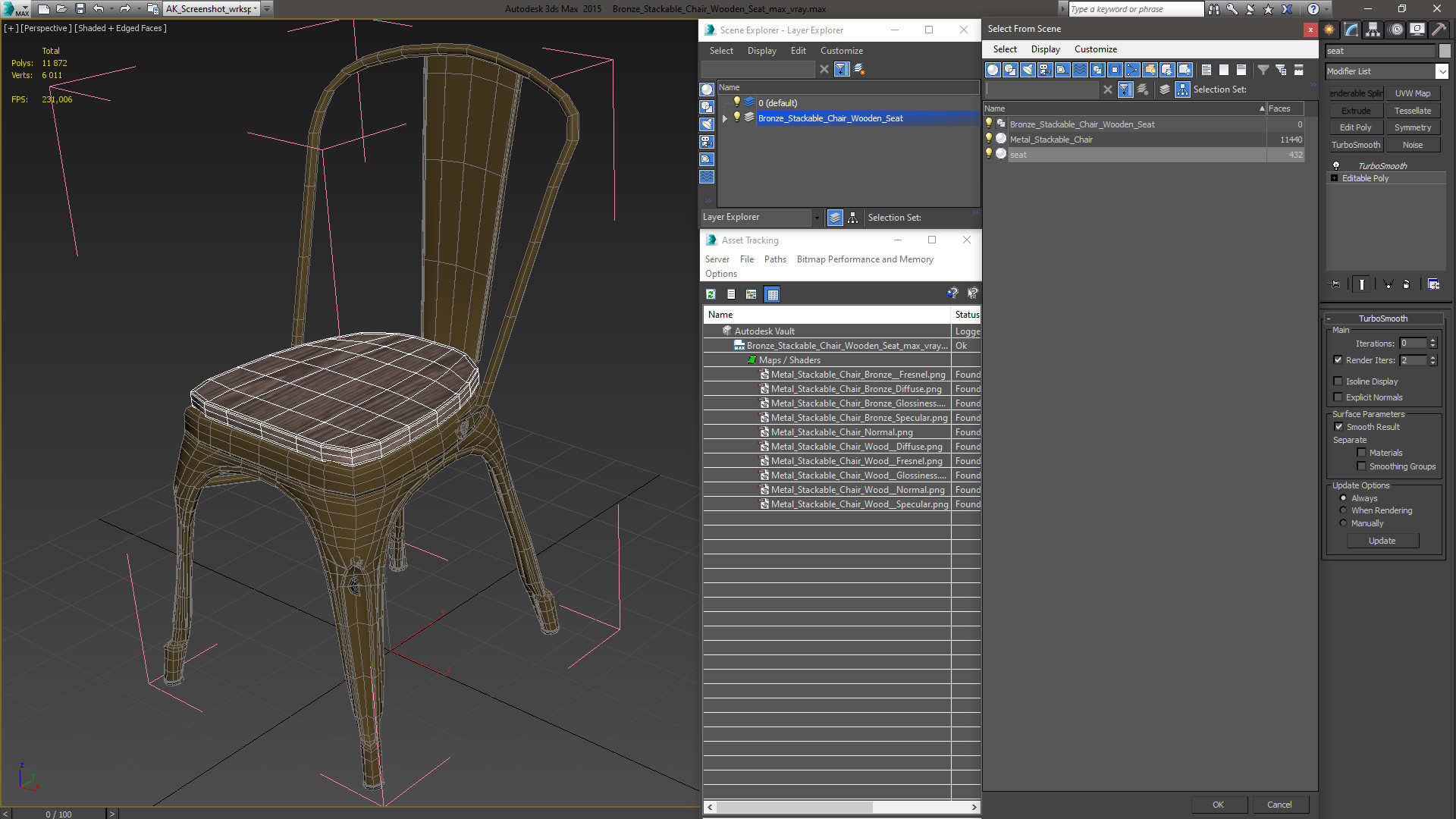Click Select Invert icon in Select From Scene
The width and height of the screenshot is (1456, 819).
point(1241,70)
